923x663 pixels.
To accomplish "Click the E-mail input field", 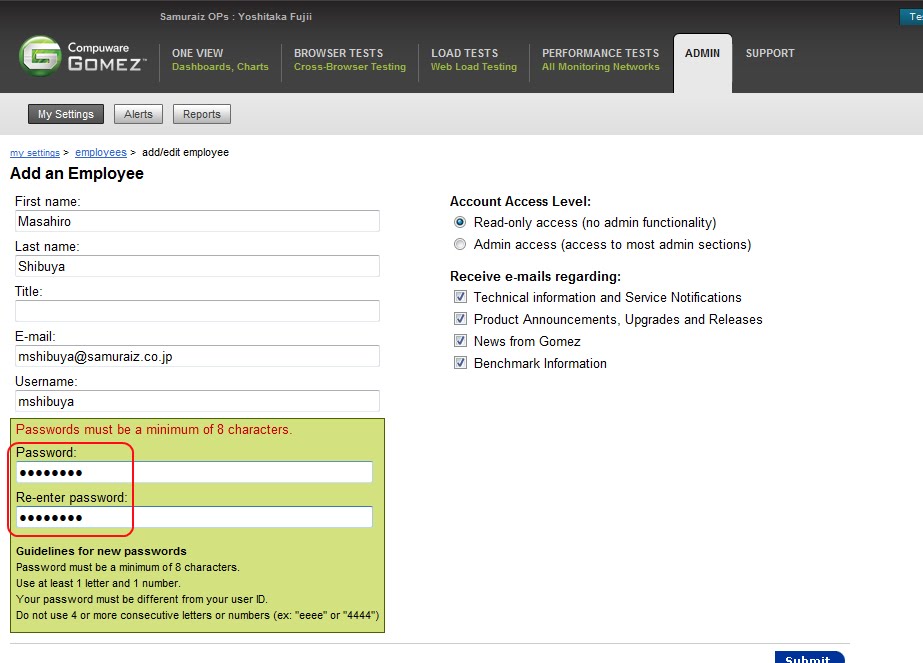I will click(x=197, y=356).
